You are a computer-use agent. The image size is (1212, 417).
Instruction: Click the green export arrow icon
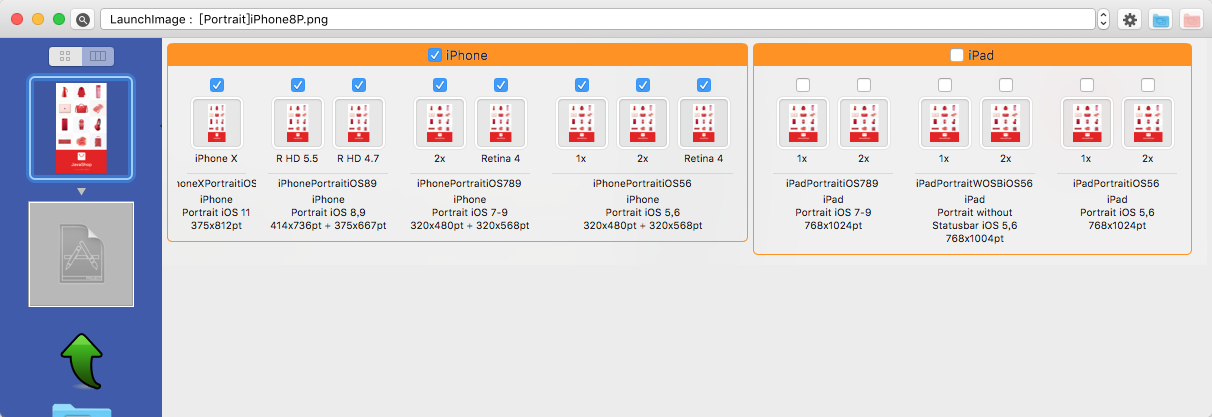tap(82, 361)
